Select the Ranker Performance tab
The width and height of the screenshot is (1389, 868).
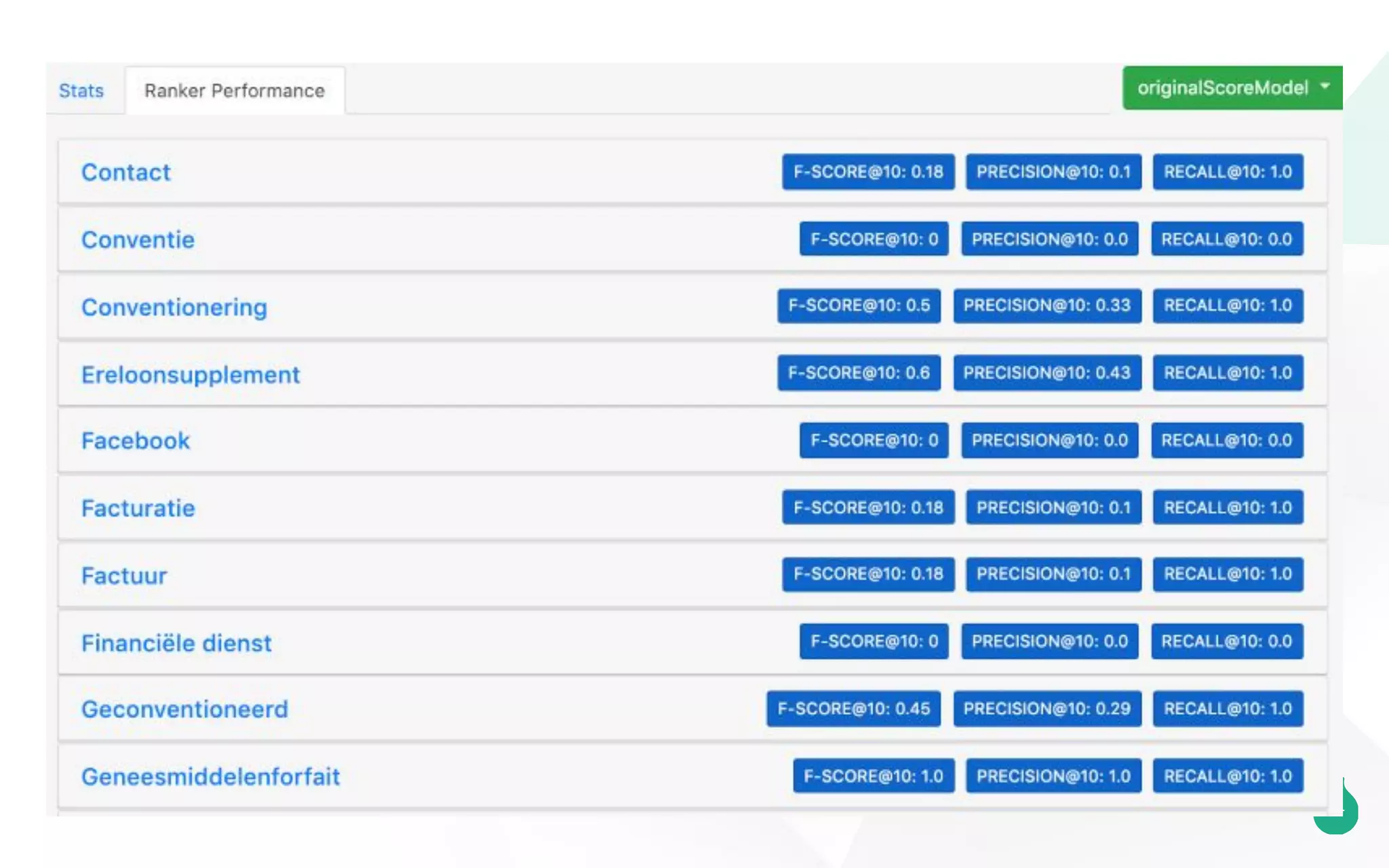click(234, 91)
